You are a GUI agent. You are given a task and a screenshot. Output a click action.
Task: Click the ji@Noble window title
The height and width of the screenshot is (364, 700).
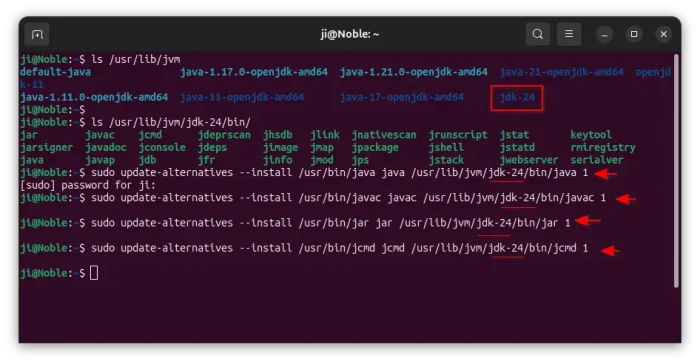(x=350, y=34)
